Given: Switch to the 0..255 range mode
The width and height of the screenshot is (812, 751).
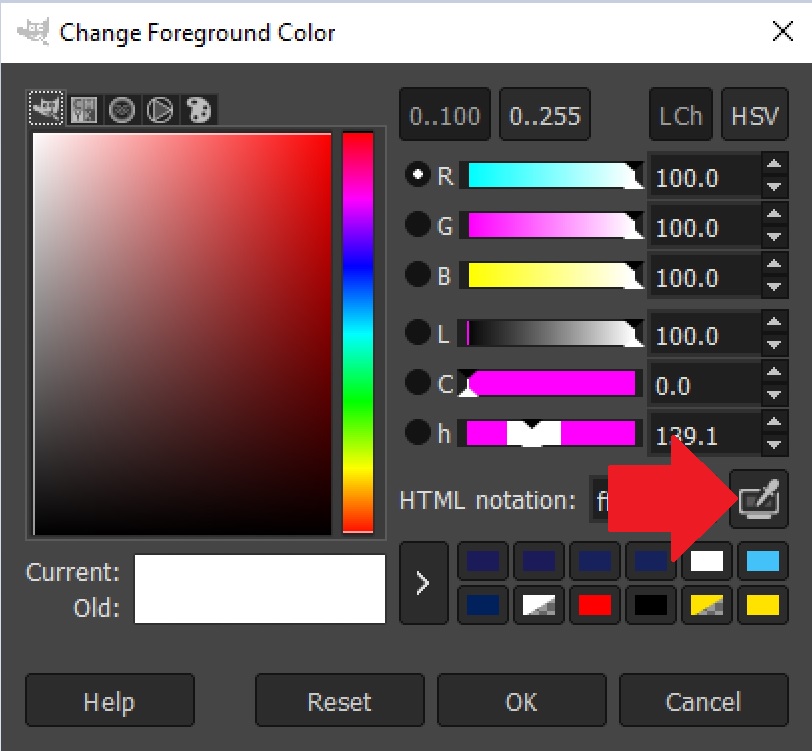Looking at the screenshot, I should pos(544,114).
